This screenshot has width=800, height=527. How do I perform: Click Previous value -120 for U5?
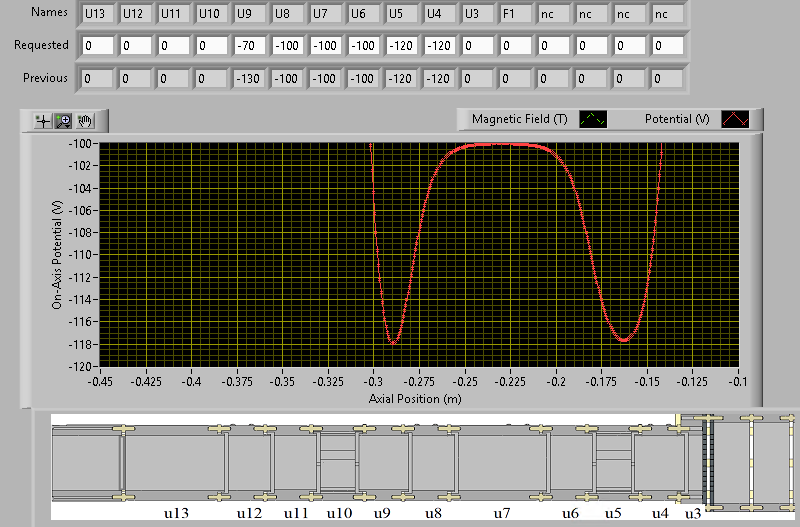(401, 79)
